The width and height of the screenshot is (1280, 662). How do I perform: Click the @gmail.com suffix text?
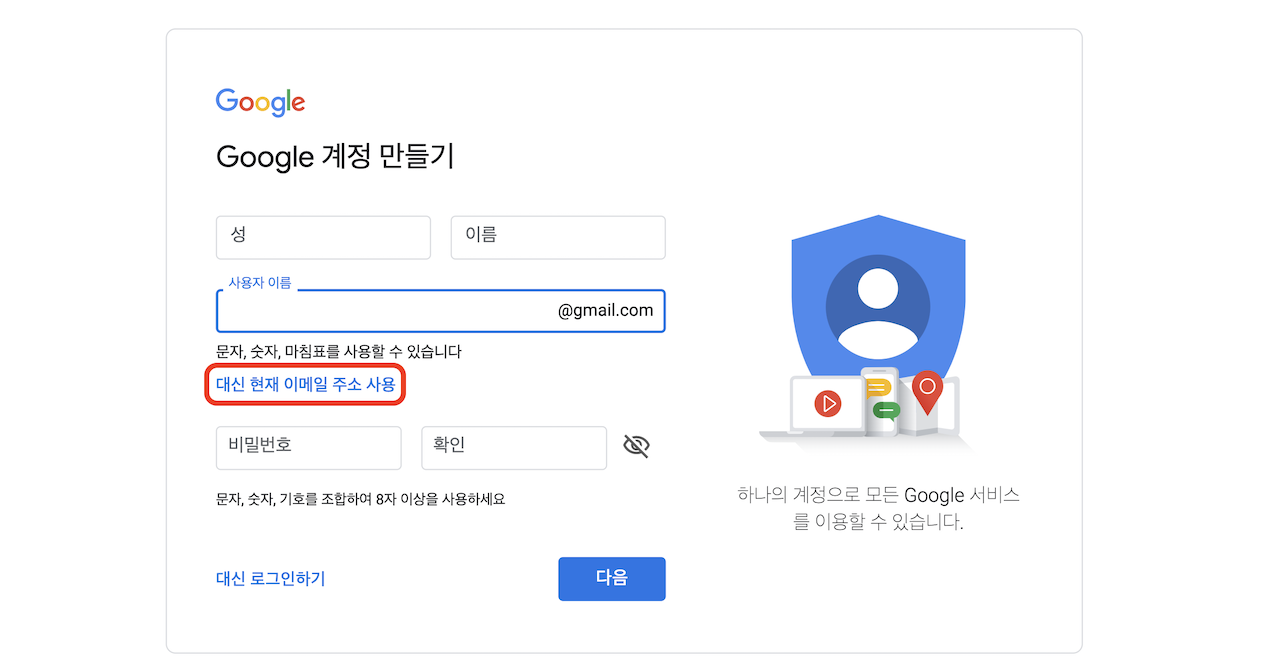[x=605, y=311]
